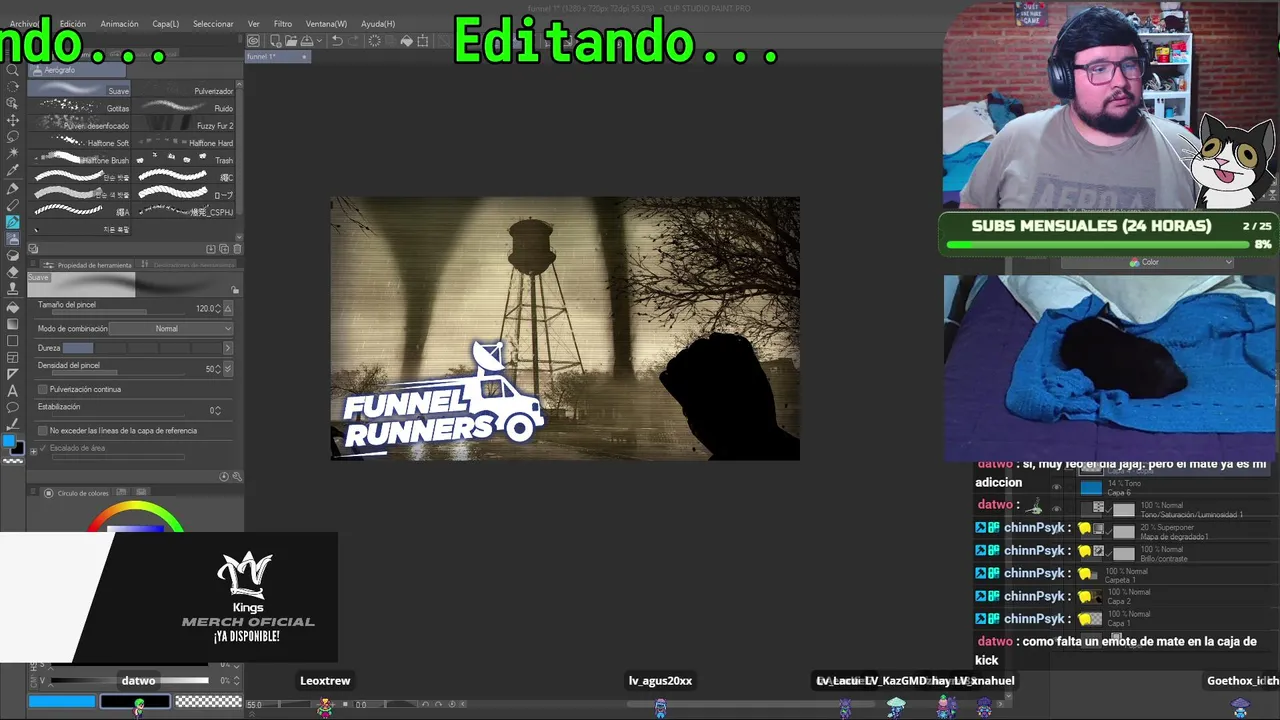Open the Capa(L) menu

point(166,24)
